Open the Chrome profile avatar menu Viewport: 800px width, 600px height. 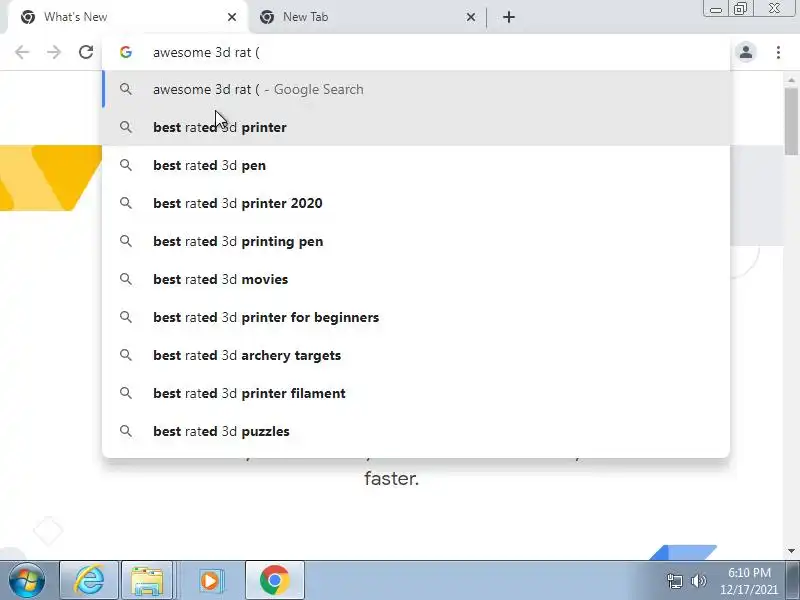pyautogui.click(x=746, y=52)
